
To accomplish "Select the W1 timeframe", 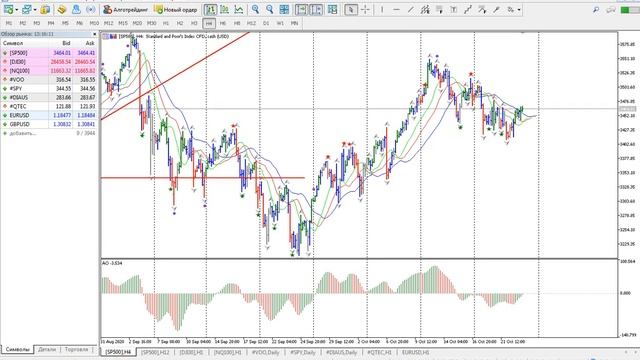I will tap(280, 23).
